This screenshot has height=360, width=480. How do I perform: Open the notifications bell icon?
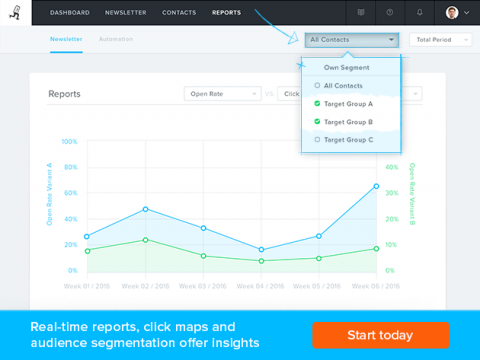420,12
